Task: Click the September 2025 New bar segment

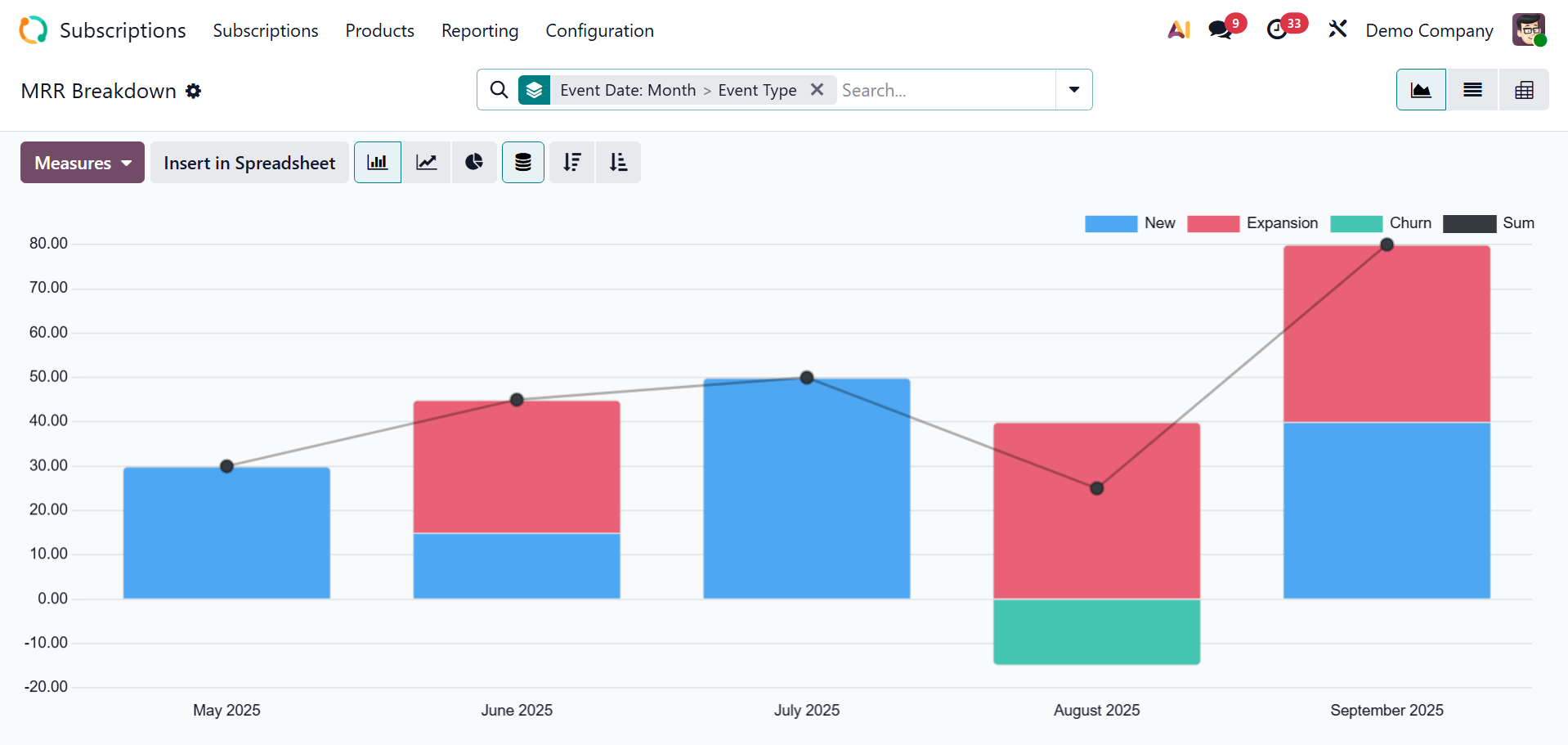Action: [x=1387, y=510]
